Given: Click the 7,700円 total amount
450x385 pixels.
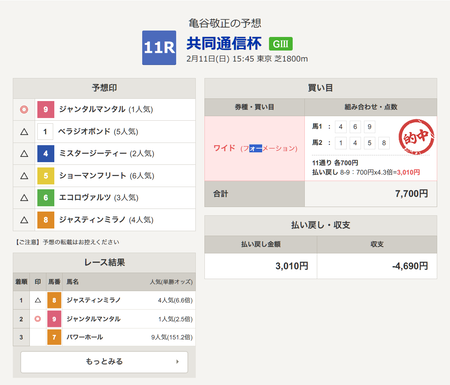Looking at the screenshot, I should (411, 194).
